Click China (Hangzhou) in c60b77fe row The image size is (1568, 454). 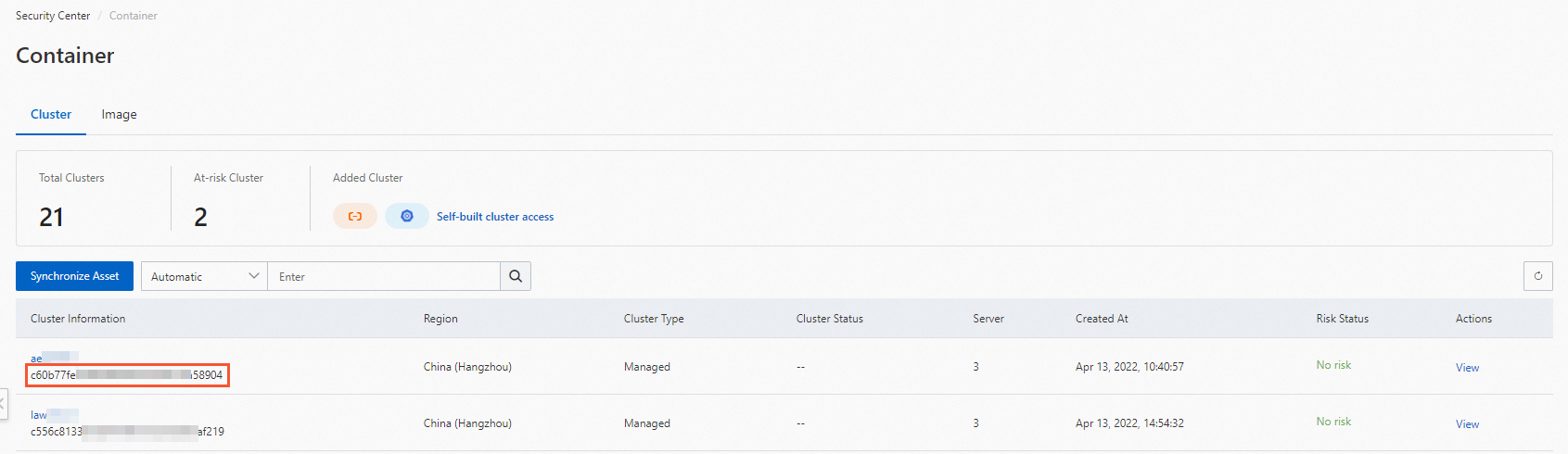tap(467, 367)
